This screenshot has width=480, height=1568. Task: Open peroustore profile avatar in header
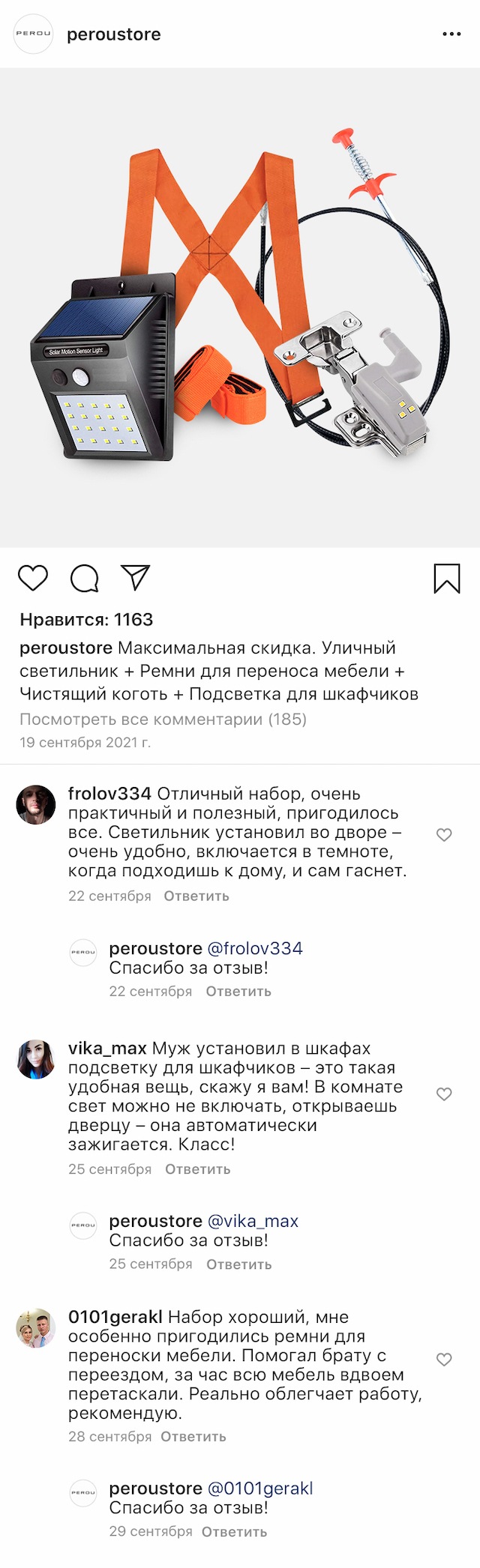coord(34,34)
